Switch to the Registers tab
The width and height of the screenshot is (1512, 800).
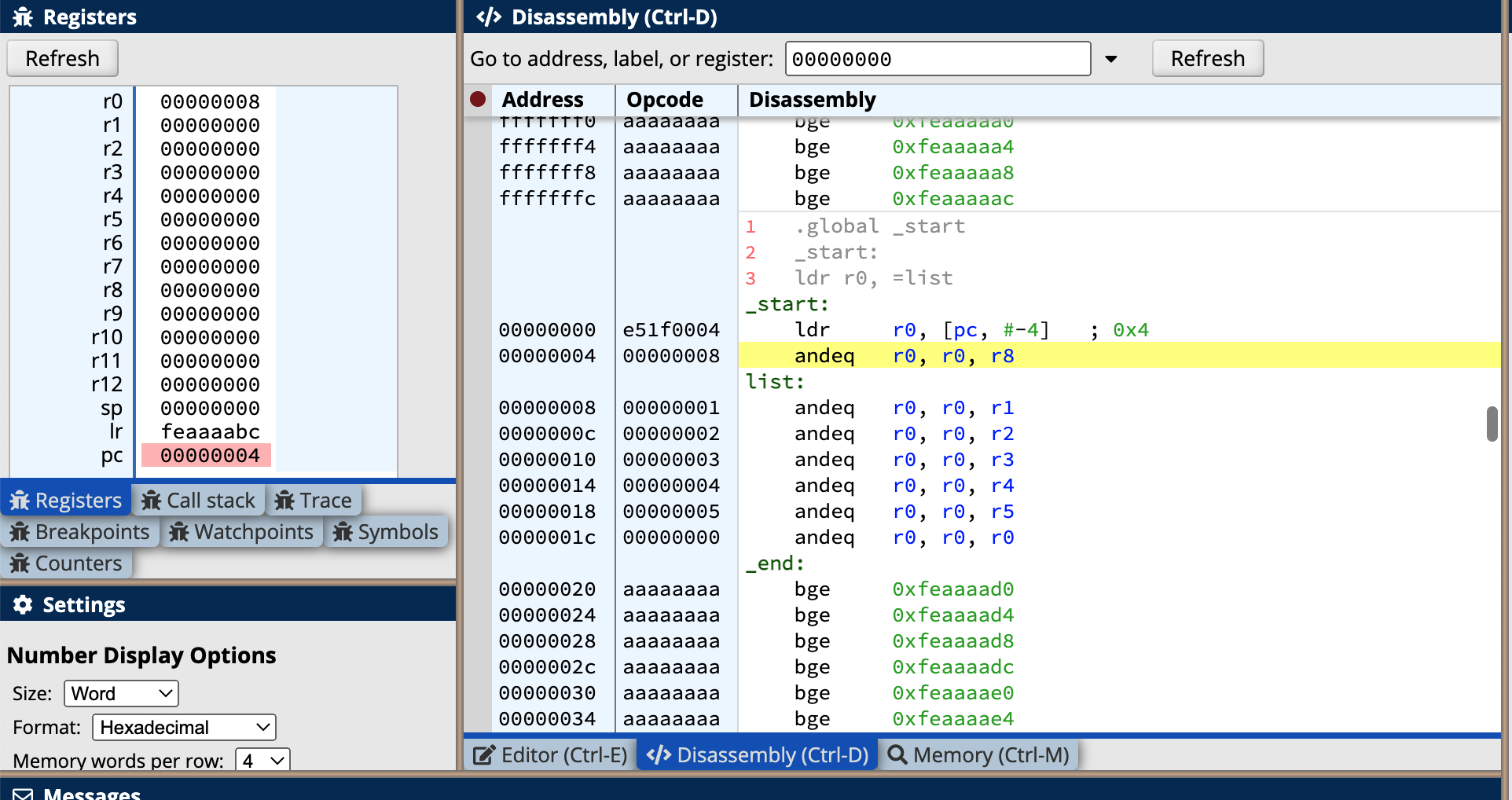[x=66, y=501]
